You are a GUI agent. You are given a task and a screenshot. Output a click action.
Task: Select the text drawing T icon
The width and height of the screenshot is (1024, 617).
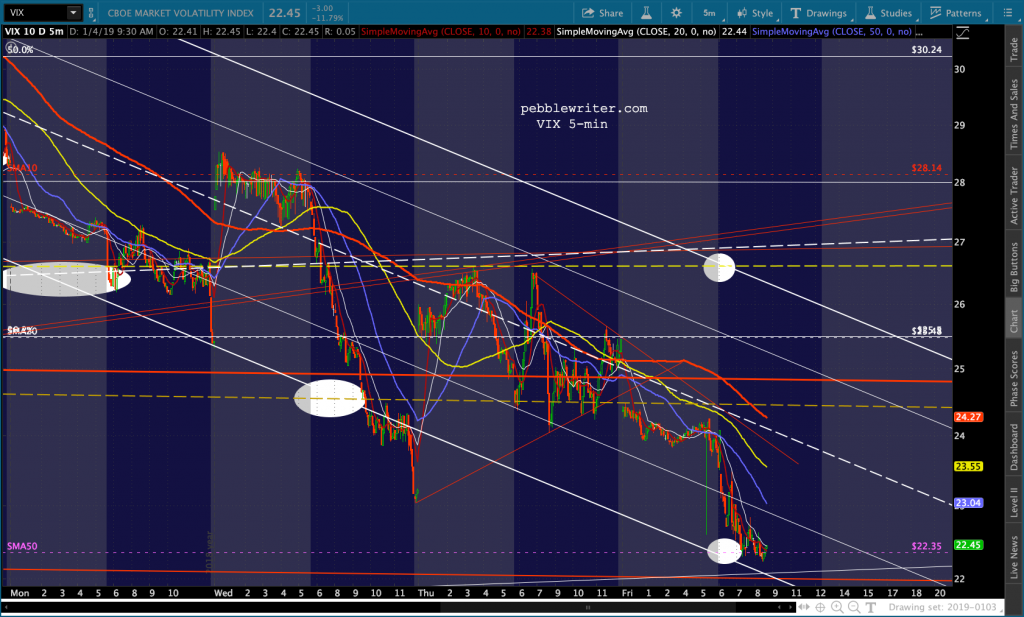click(871, 608)
